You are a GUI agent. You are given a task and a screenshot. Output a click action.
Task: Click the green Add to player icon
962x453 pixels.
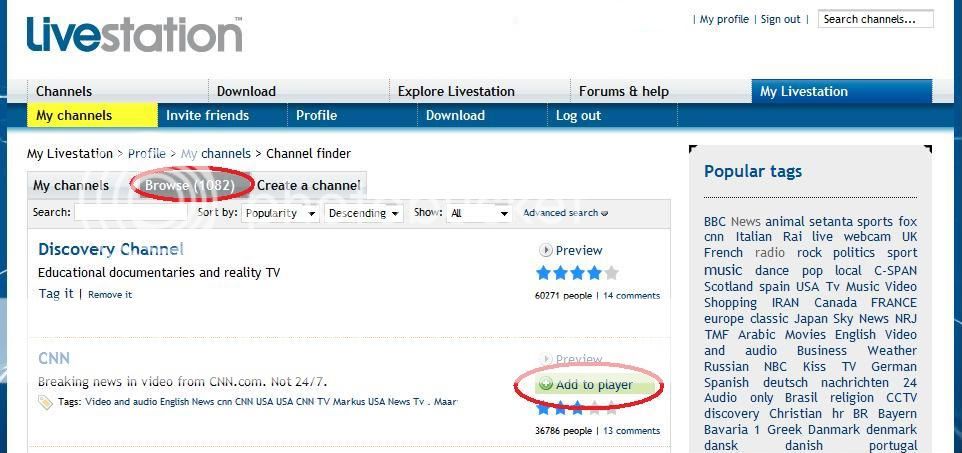click(545, 384)
